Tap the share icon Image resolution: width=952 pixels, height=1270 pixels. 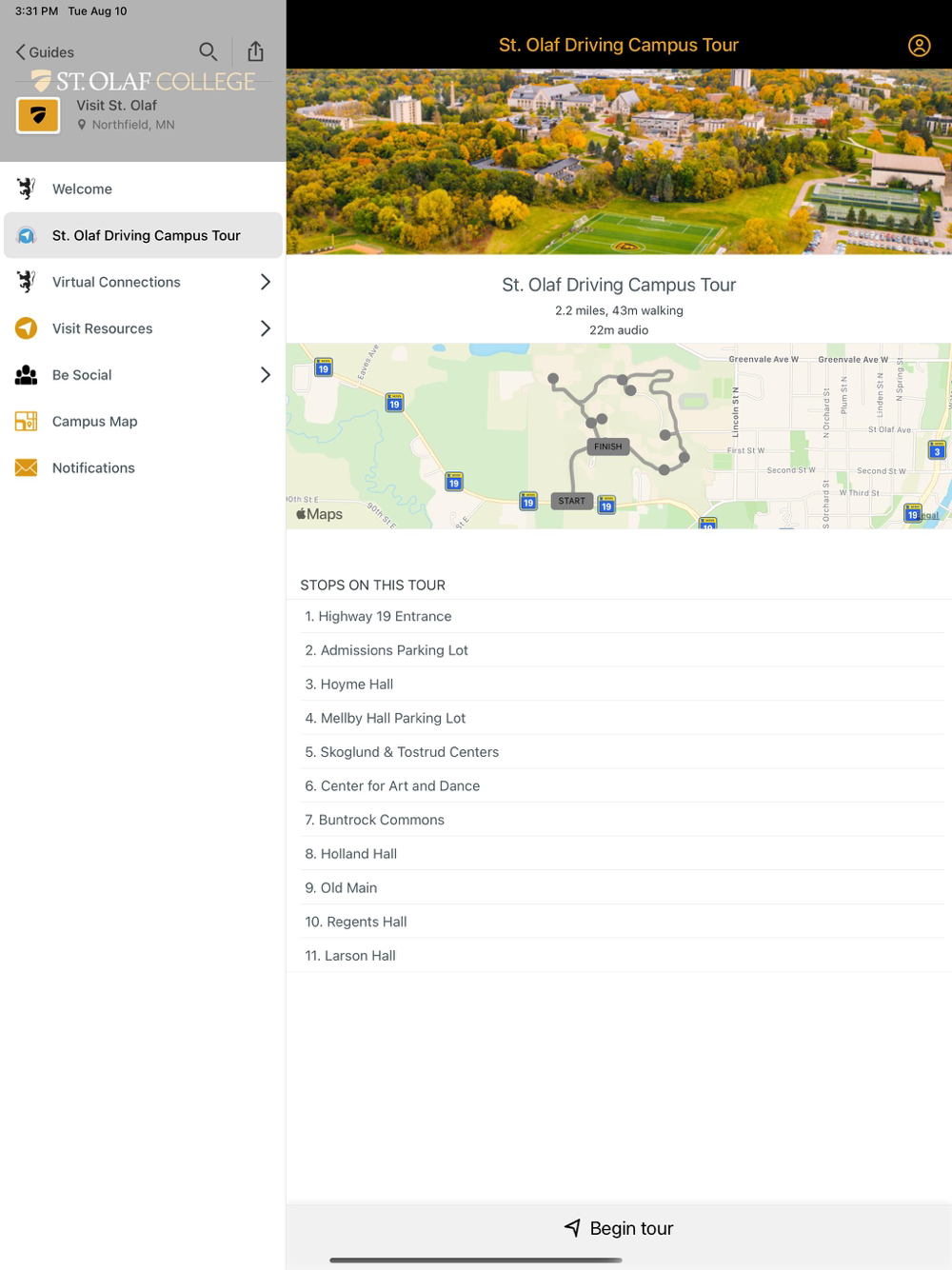click(255, 51)
